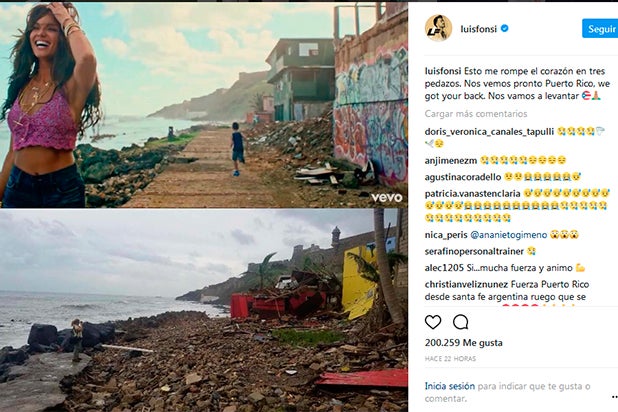This screenshot has width=618, height=412.
Task: Click the Inicia sesión link
Action: tap(450, 384)
